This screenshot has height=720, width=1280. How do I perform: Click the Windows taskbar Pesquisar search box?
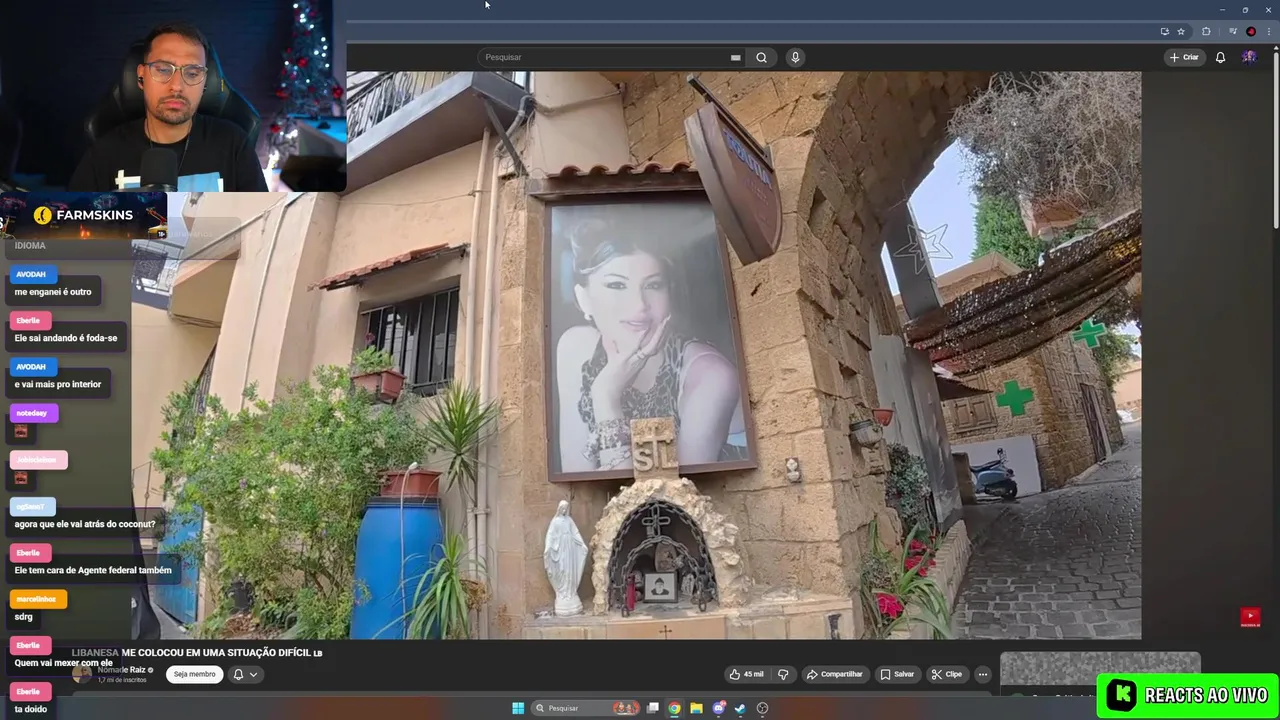tap(586, 708)
